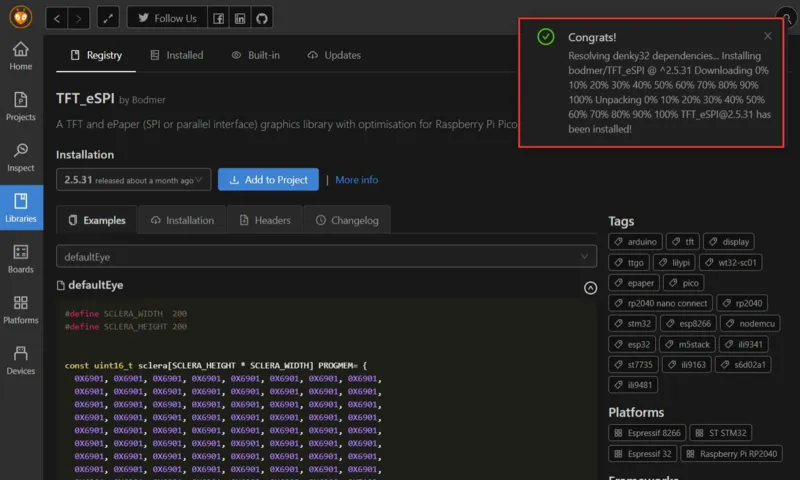Click the expand view arrows icon
Image resolution: width=800 pixels, height=480 pixels.
coord(108,19)
